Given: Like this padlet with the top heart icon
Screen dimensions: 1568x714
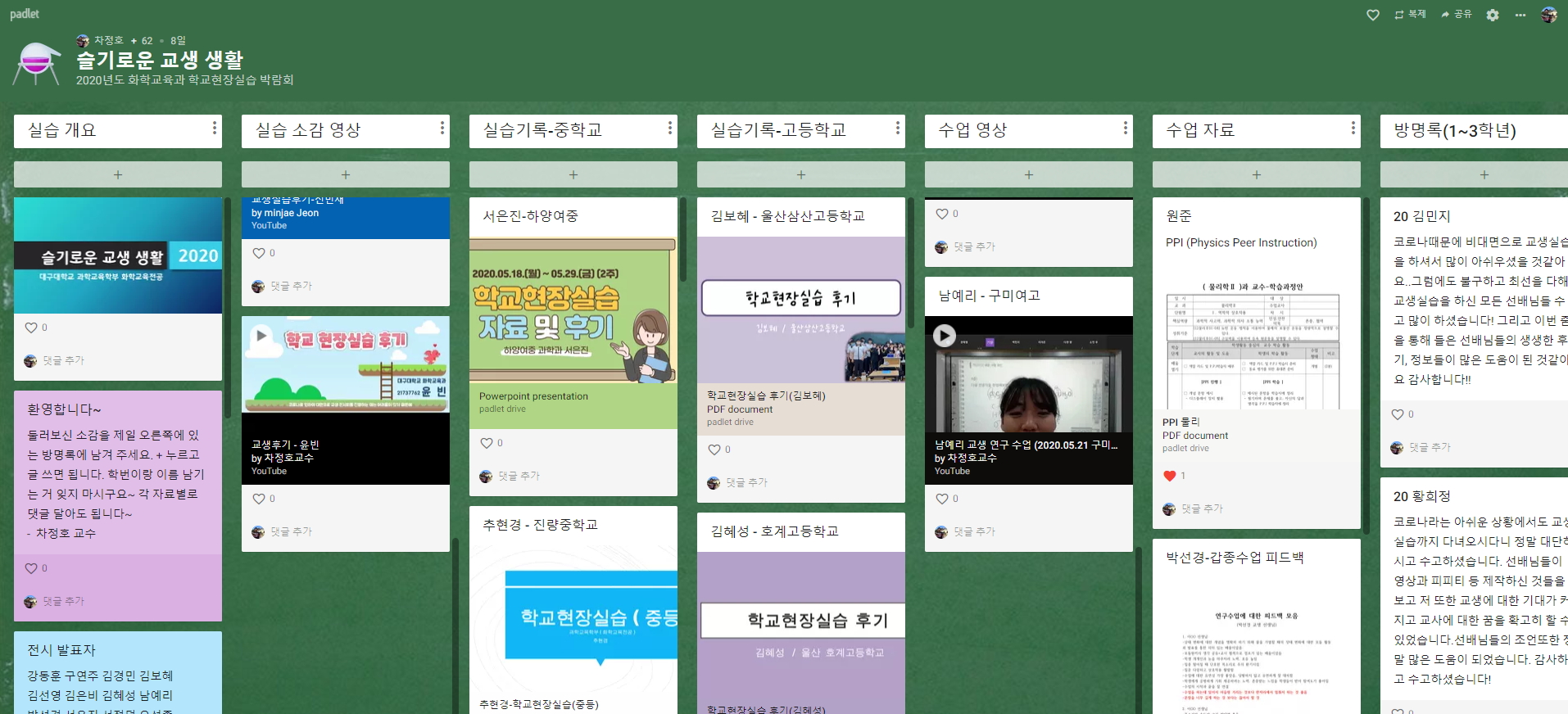Looking at the screenshot, I should [x=1373, y=15].
